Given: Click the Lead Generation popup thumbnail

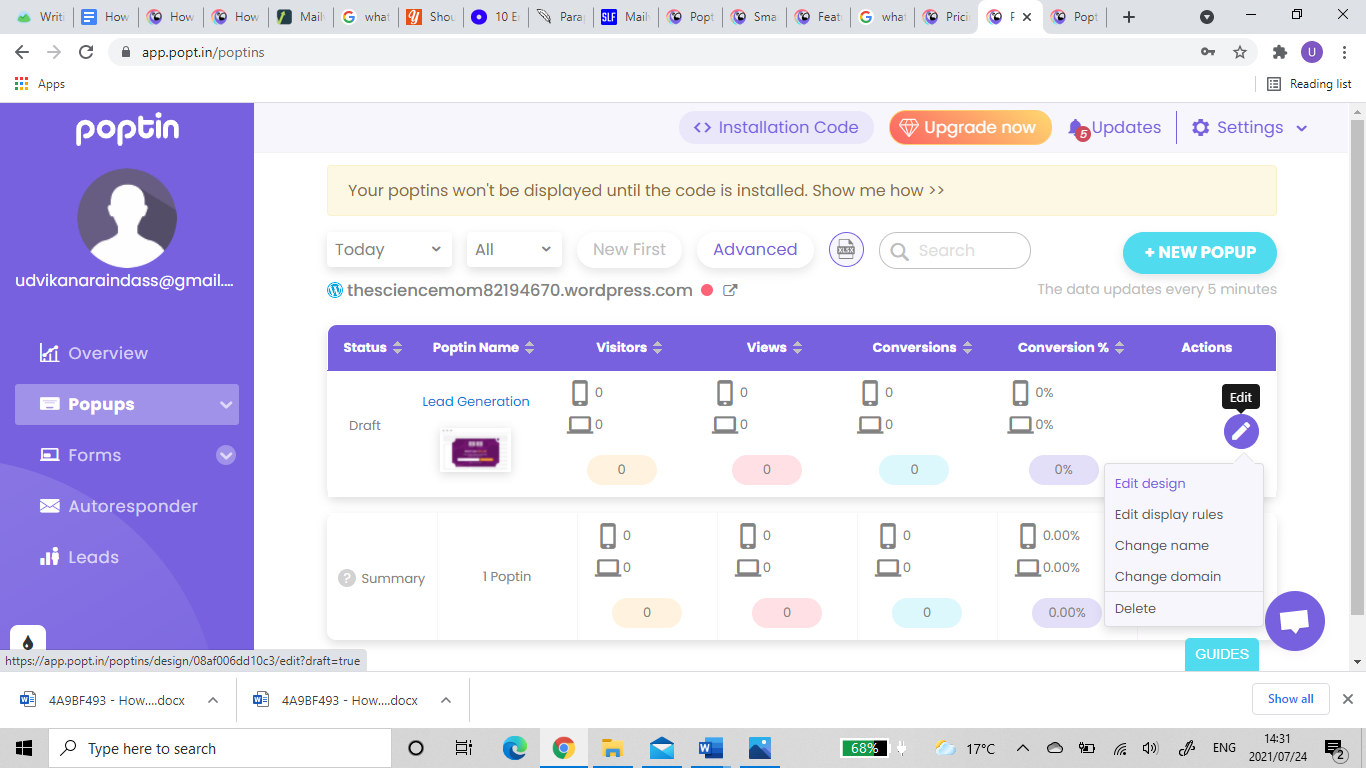Looking at the screenshot, I should 476,450.
